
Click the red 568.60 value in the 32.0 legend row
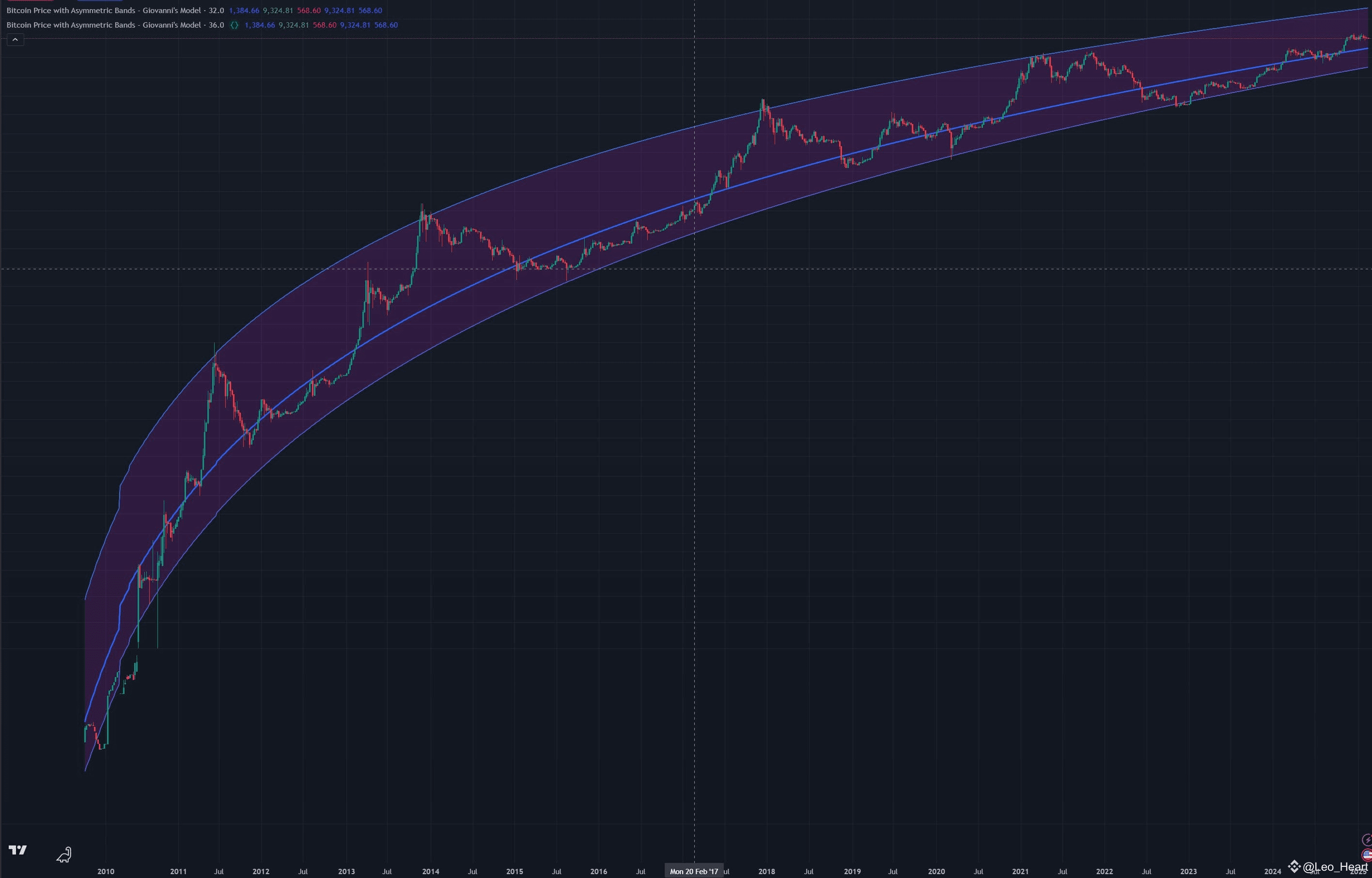[308, 10]
